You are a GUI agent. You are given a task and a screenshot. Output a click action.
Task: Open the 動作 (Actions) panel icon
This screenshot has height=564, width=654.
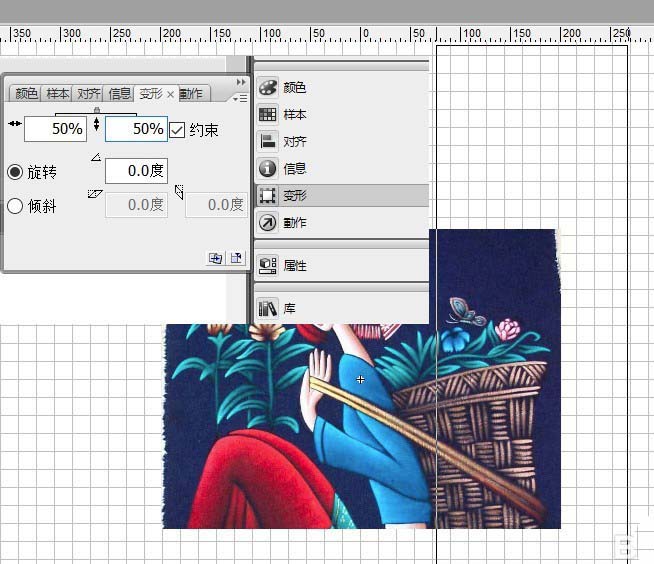pyautogui.click(x=267, y=222)
